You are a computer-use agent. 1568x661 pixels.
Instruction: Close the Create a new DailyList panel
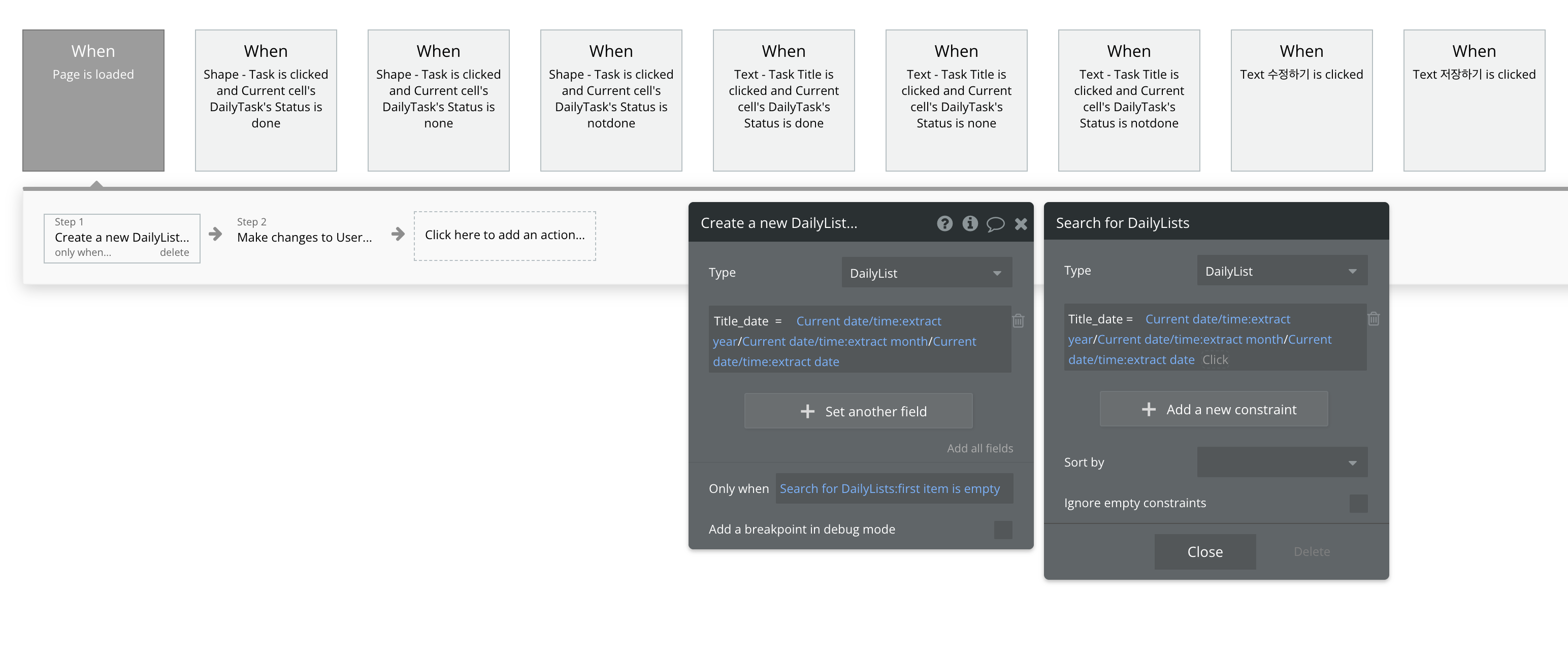point(1021,224)
